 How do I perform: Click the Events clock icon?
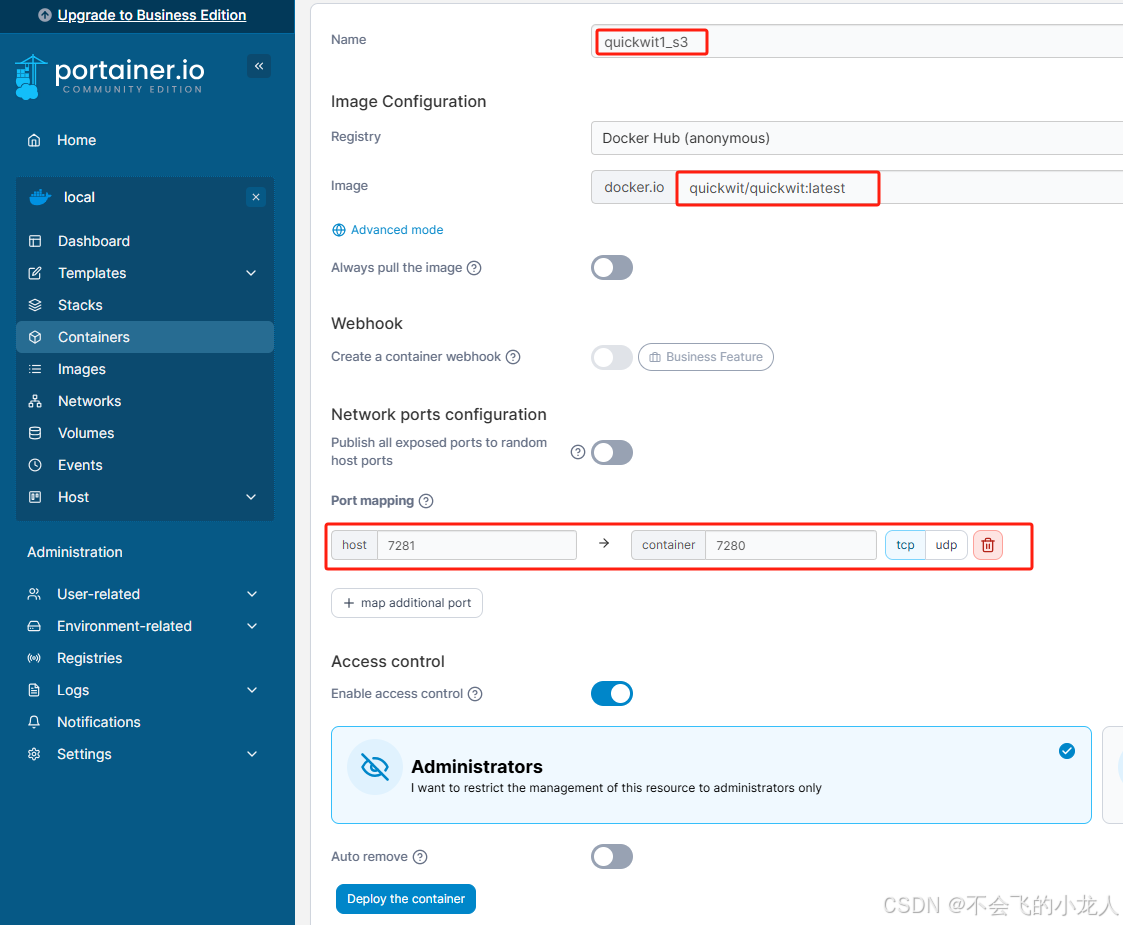coord(34,465)
